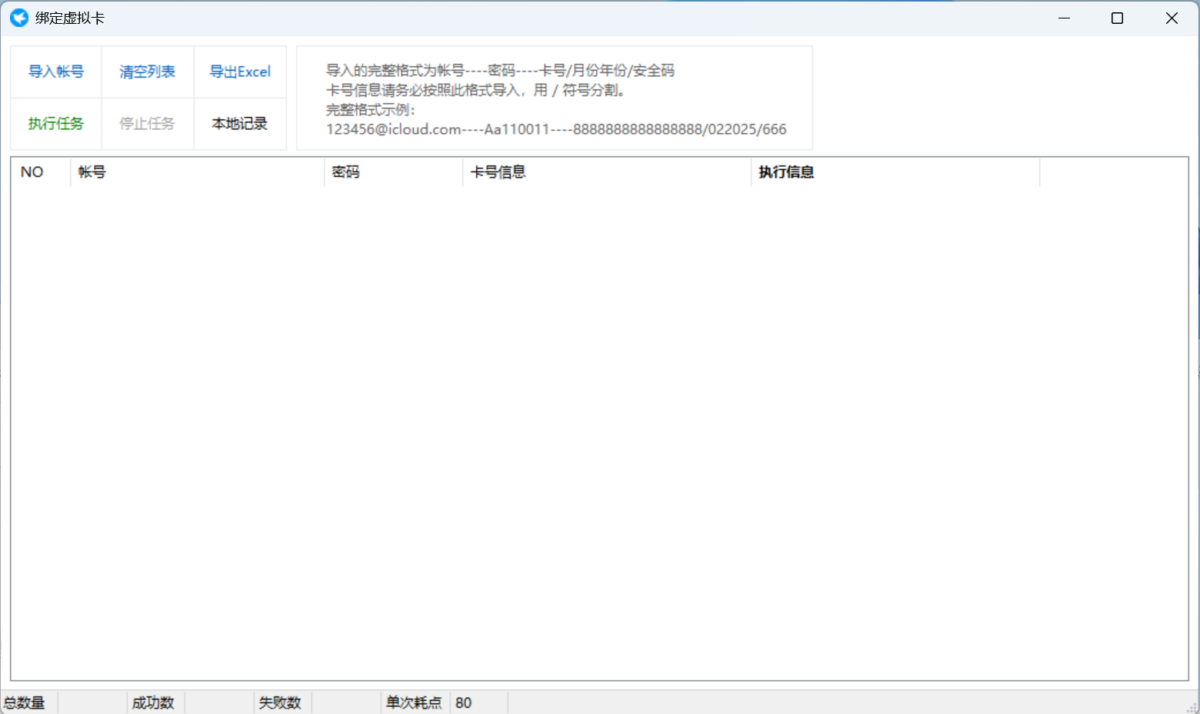1200x714 pixels.
Task: Click the blue bird app icon
Action: pos(18,17)
